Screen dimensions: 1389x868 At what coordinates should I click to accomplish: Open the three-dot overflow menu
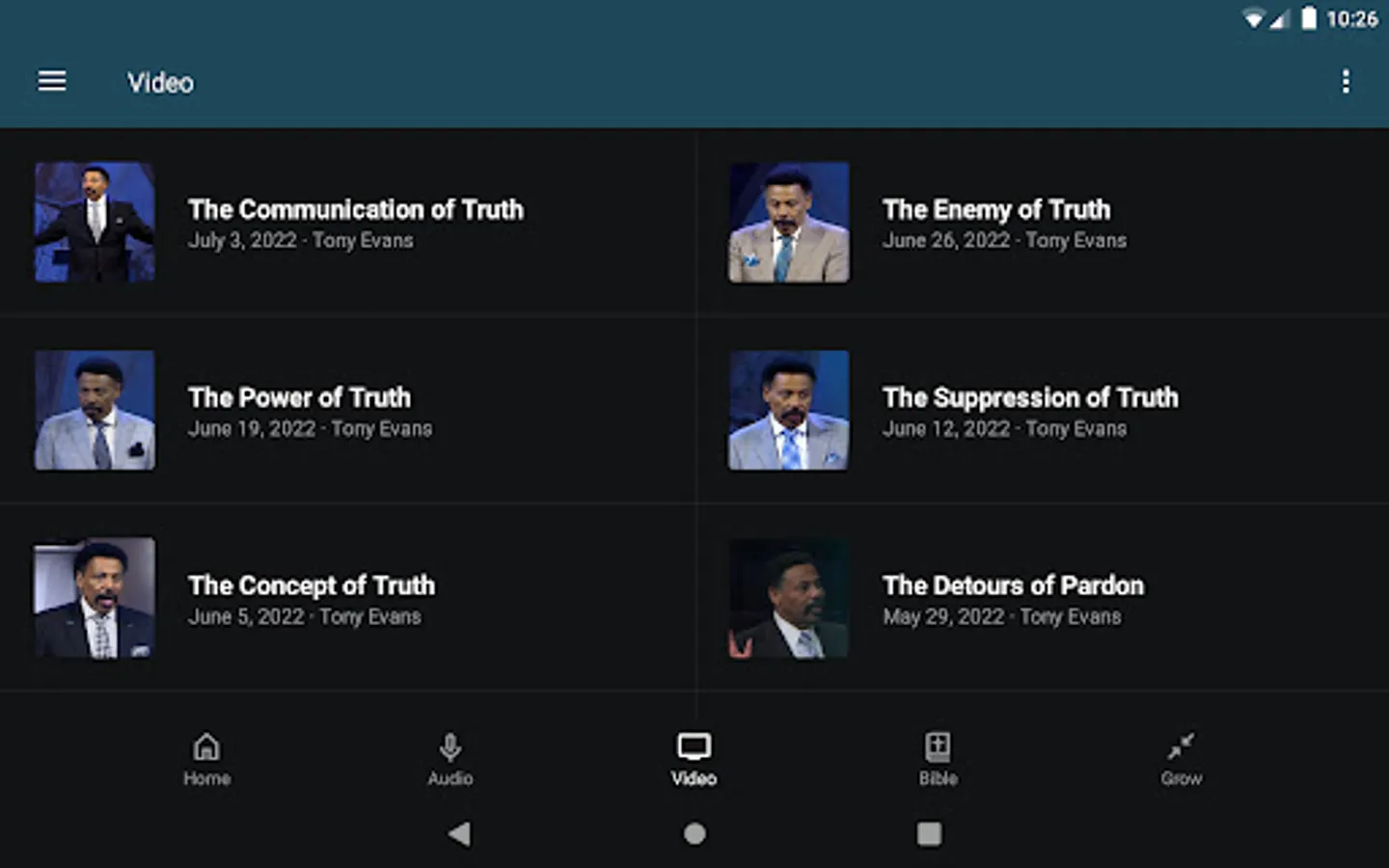(1346, 81)
